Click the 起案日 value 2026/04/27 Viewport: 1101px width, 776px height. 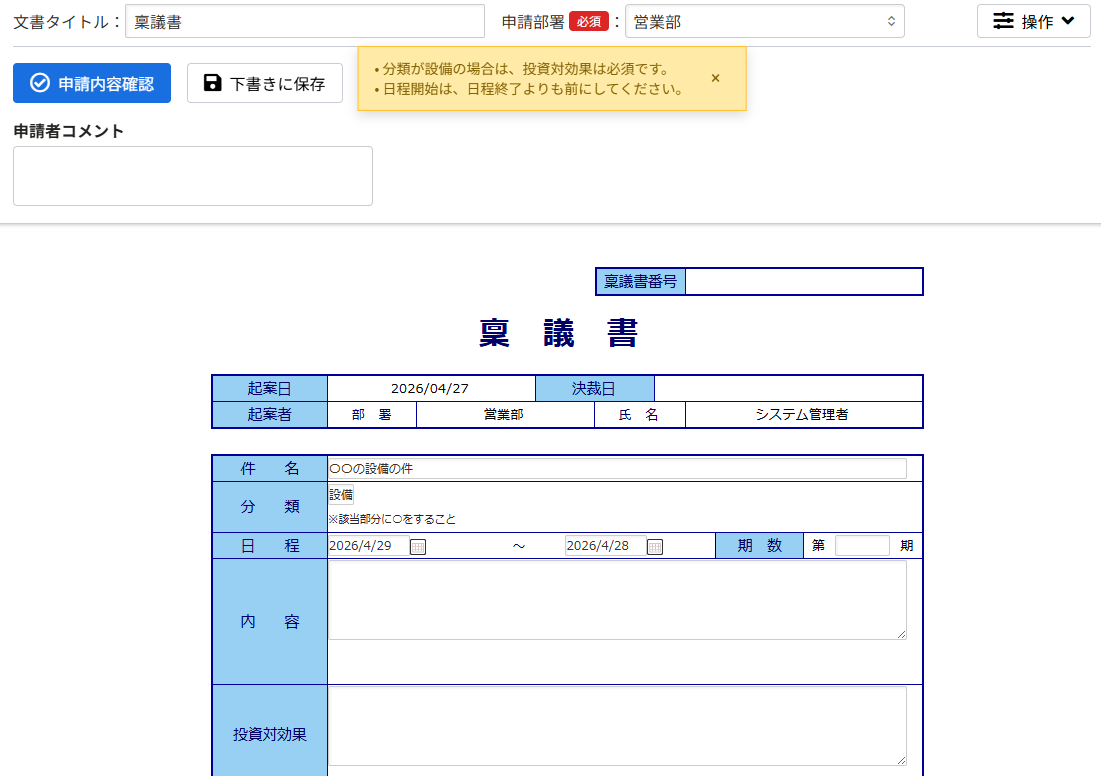(x=430, y=388)
